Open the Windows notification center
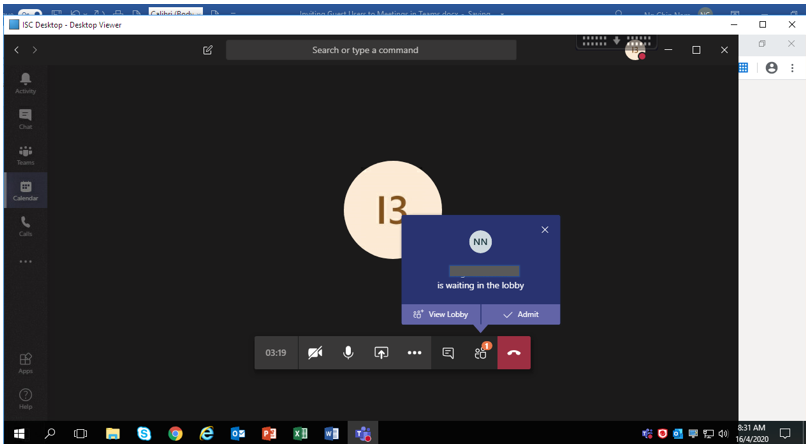 click(785, 434)
